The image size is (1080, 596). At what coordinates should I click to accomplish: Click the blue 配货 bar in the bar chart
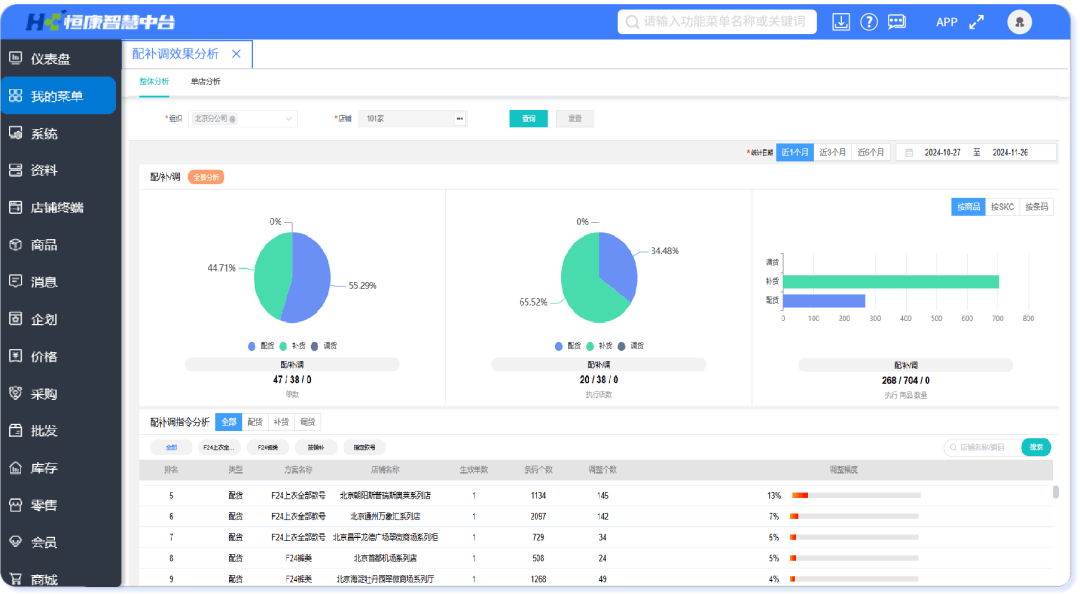click(x=824, y=301)
